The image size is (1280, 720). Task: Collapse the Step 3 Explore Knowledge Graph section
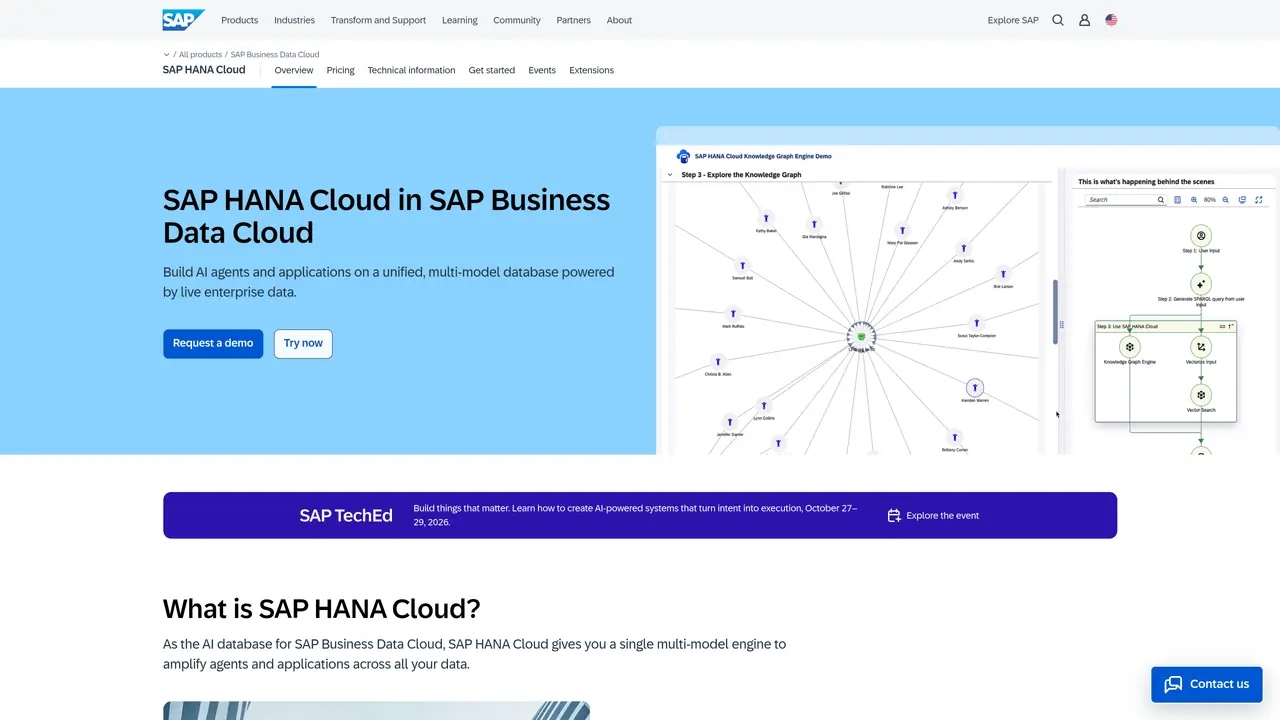point(670,175)
